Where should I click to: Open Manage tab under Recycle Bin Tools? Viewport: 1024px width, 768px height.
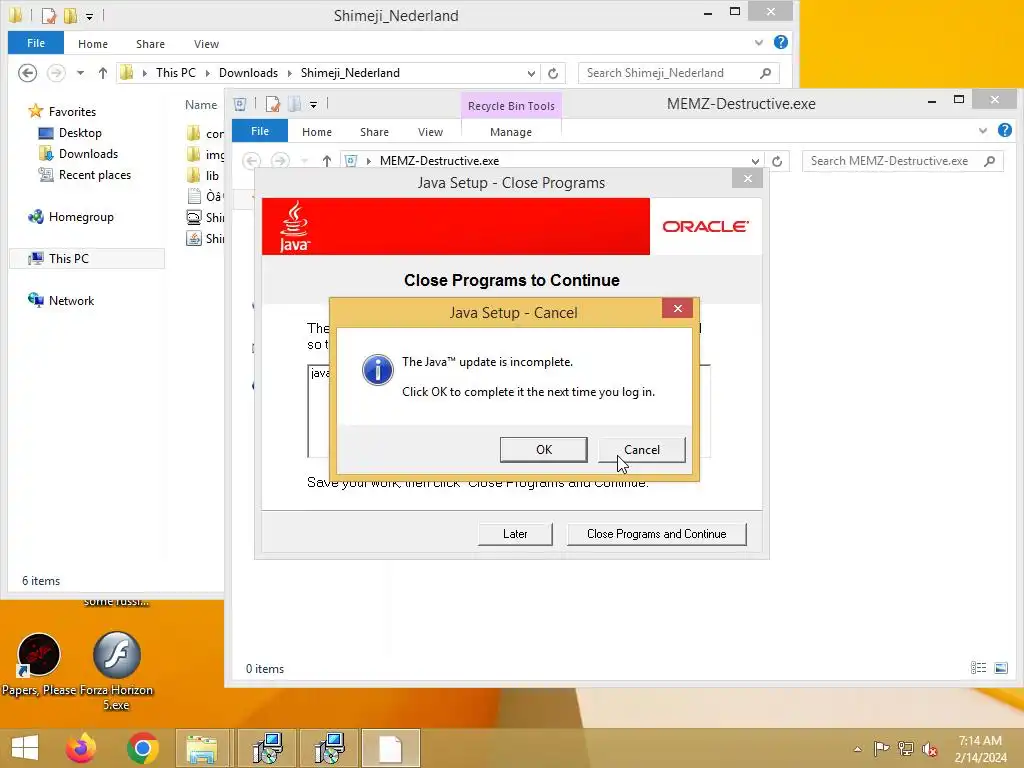[x=511, y=132]
